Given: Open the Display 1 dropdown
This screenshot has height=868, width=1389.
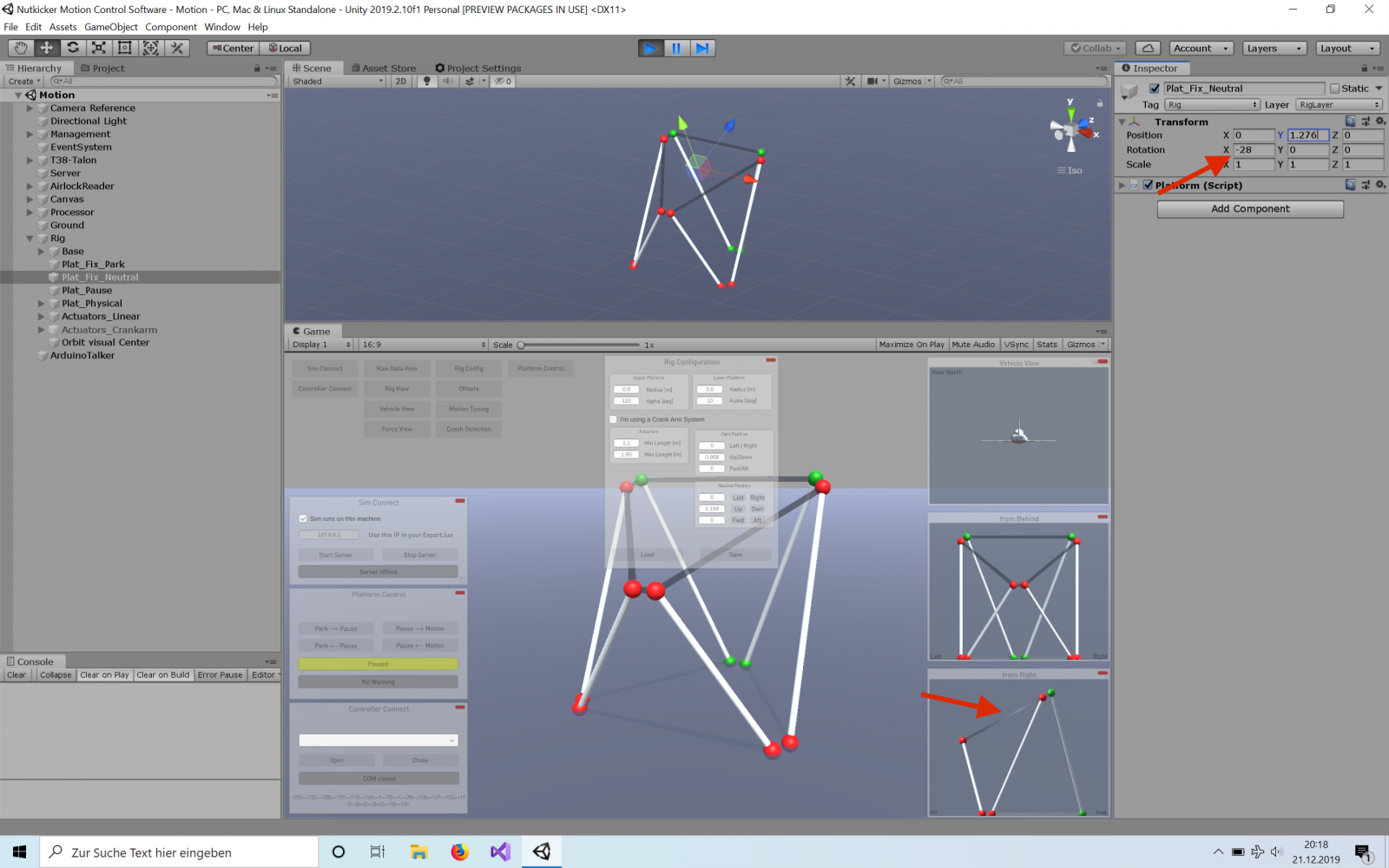Looking at the screenshot, I should pyautogui.click(x=321, y=345).
